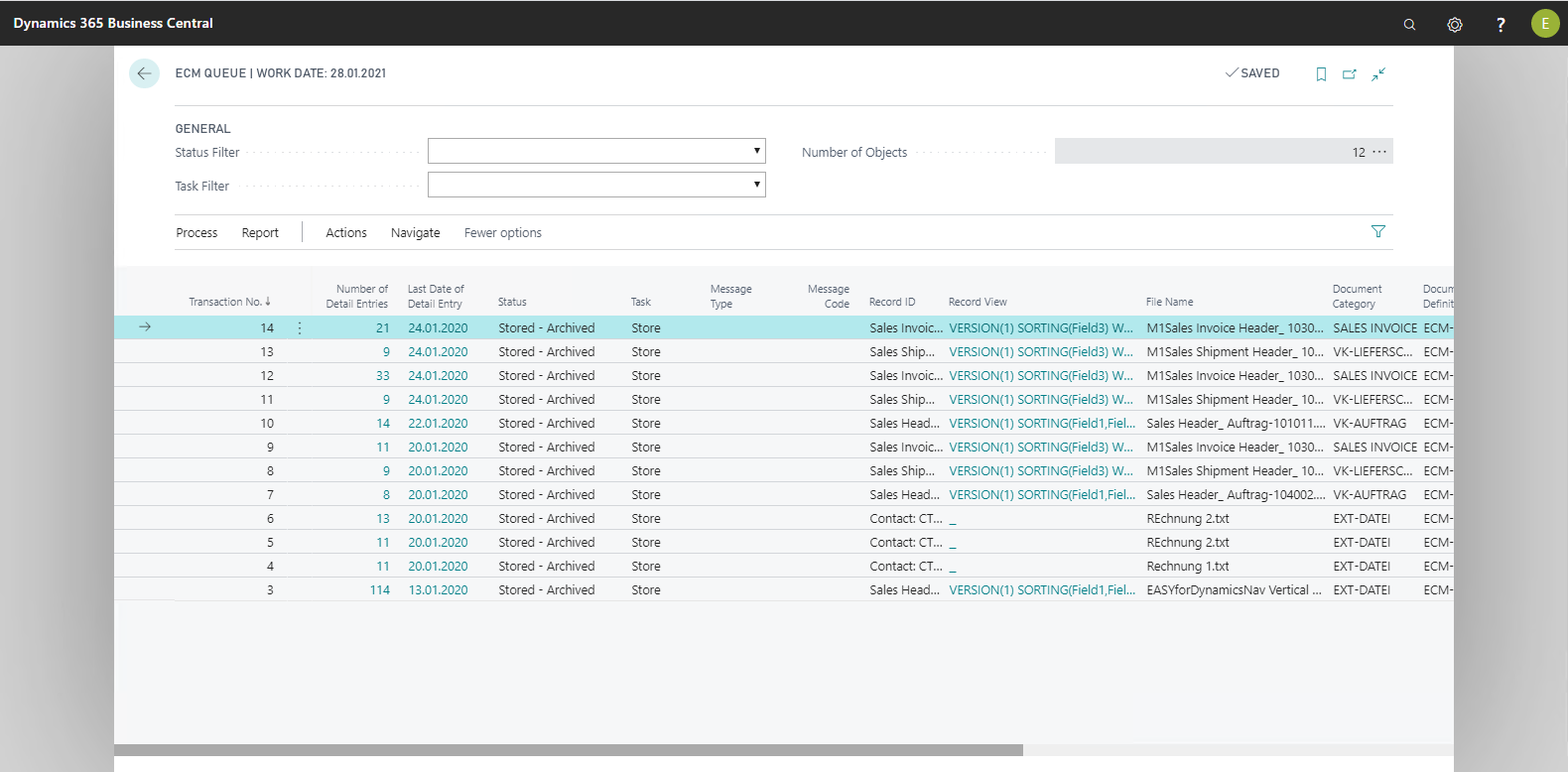This screenshot has width=1568, height=772.
Task: Collapse the page with arrows icon
Action: click(1378, 74)
